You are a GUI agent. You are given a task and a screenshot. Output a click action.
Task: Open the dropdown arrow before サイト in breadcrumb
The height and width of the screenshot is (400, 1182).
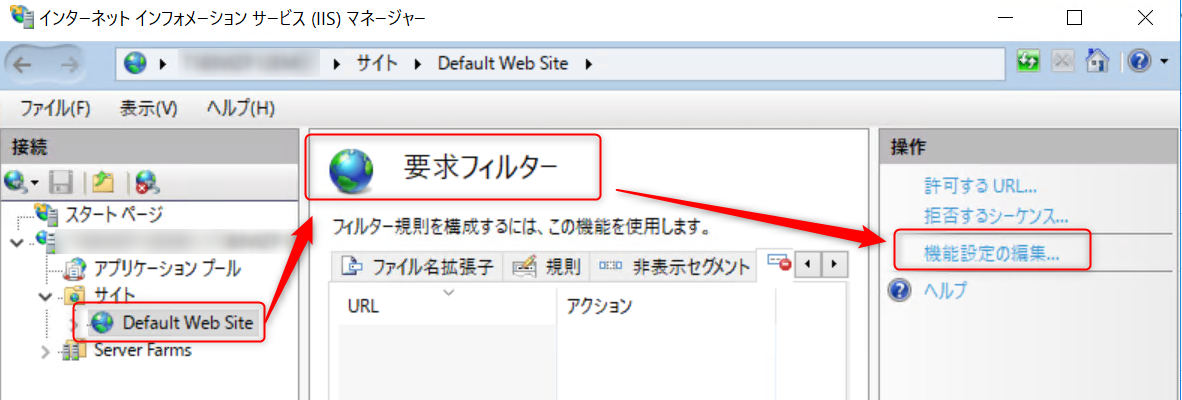tap(337, 64)
